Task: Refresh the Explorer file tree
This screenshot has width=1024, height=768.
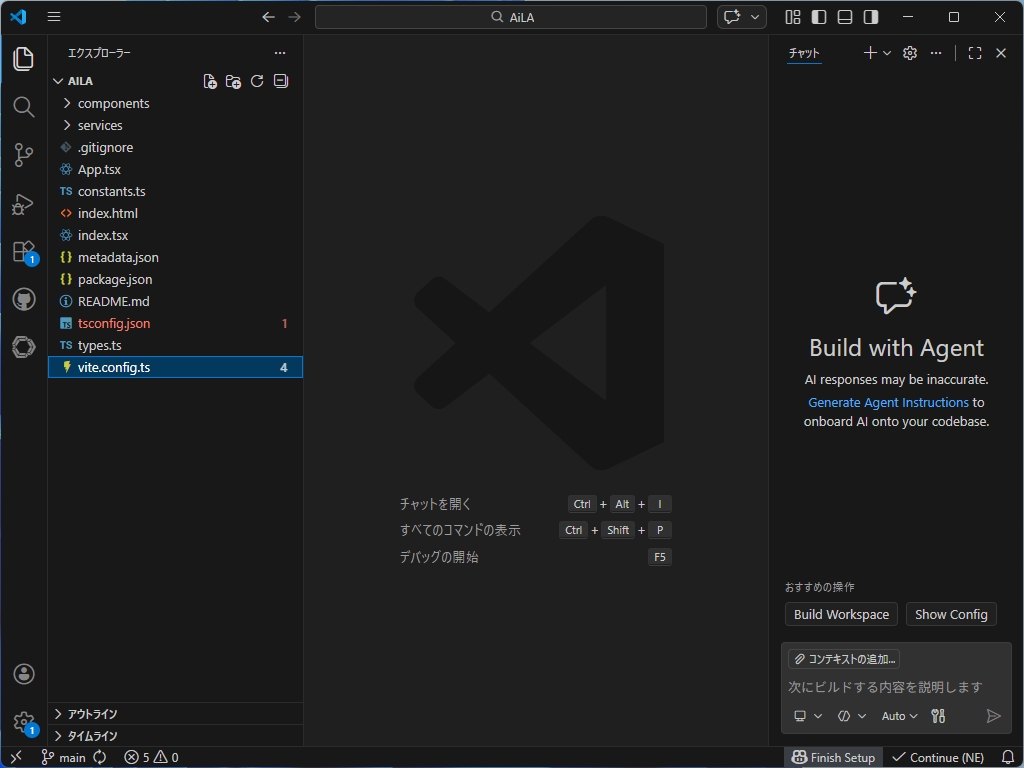Action: [x=257, y=81]
